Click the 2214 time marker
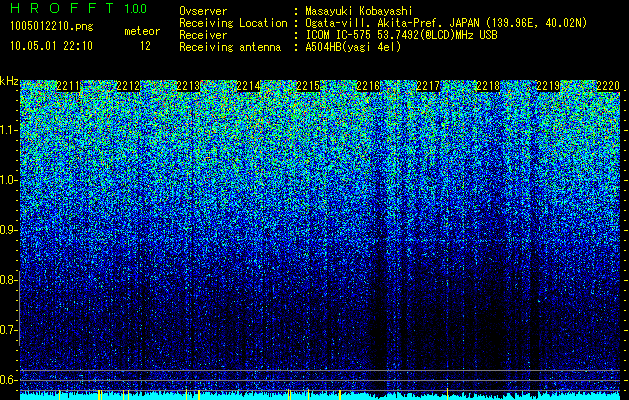Screen dimensions: 629x400 pos(248,86)
